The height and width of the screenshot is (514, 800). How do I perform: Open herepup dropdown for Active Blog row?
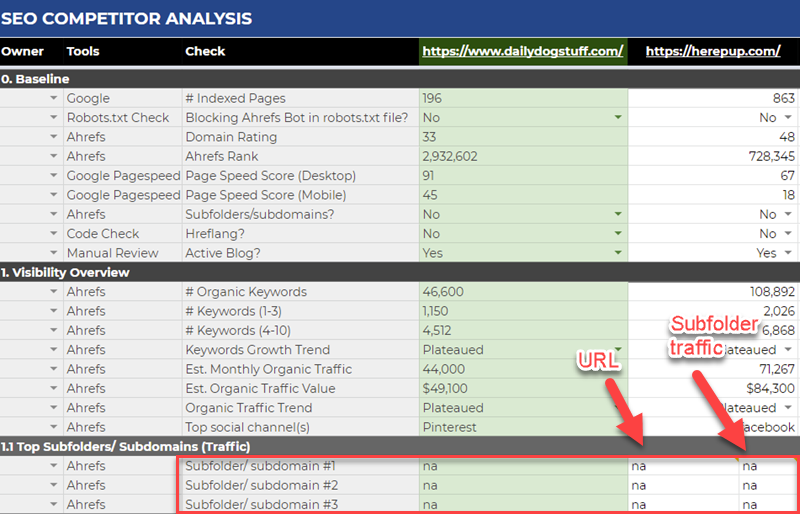(787, 254)
